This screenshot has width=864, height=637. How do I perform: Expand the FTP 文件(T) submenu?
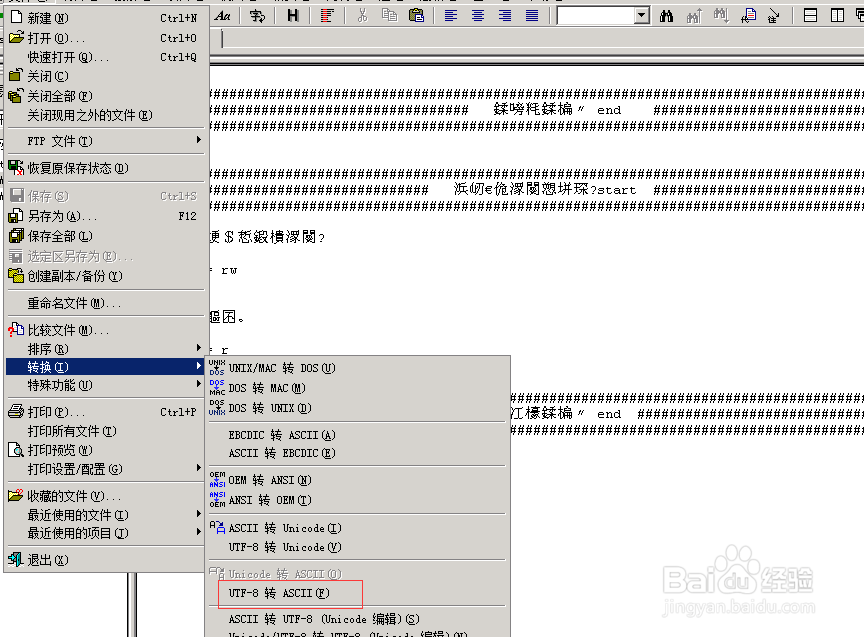pos(105,141)
